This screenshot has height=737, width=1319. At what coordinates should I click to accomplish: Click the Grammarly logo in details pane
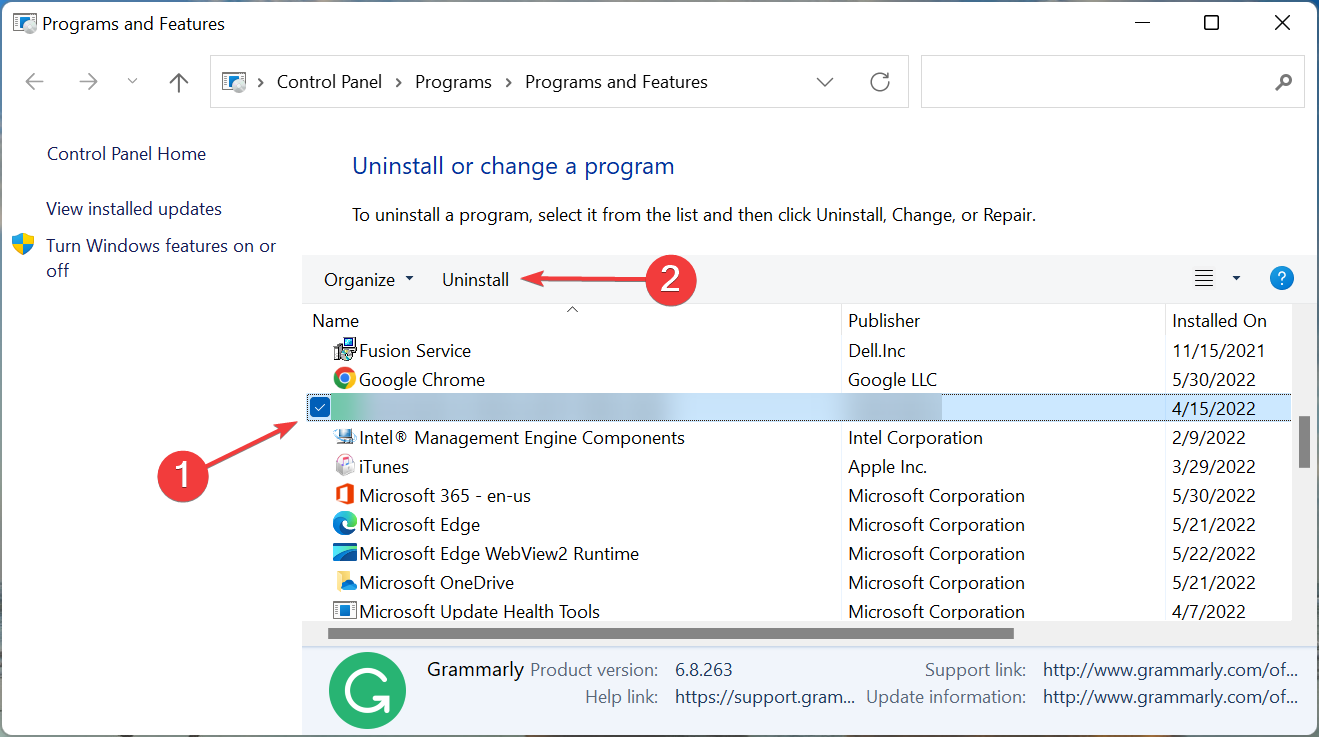367,689
